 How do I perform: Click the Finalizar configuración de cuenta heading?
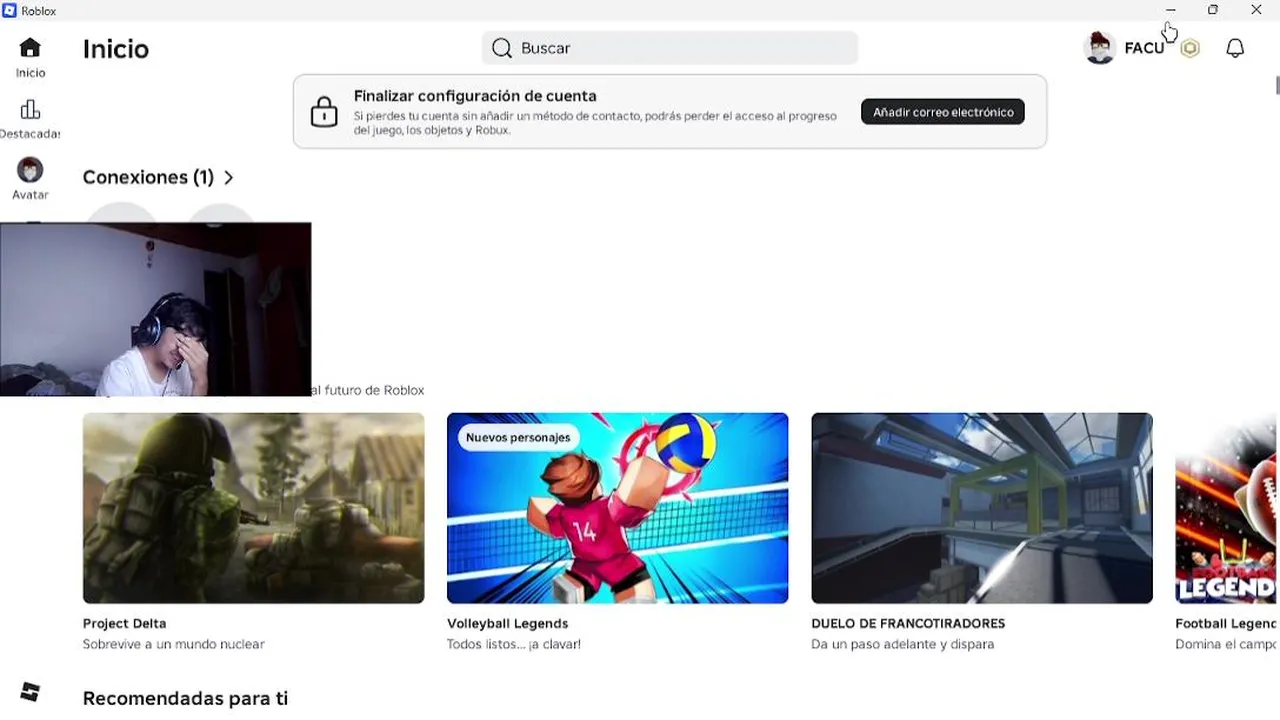[475, 96]
